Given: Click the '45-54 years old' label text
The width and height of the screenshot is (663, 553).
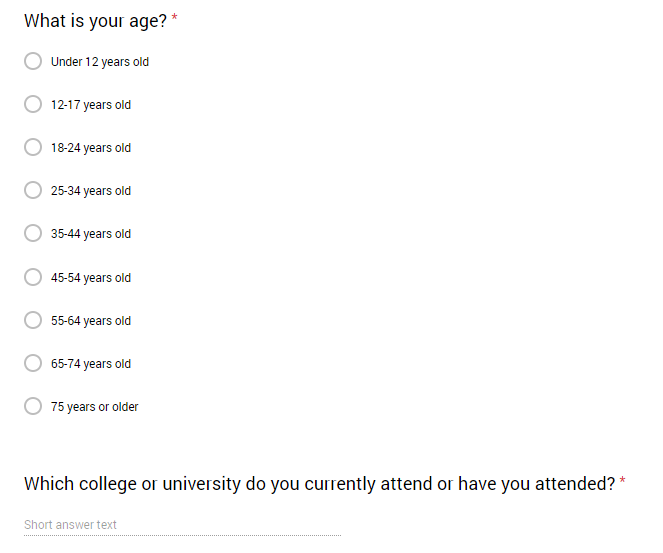Looking at the screenshot, I should click(x=91, y=278).
